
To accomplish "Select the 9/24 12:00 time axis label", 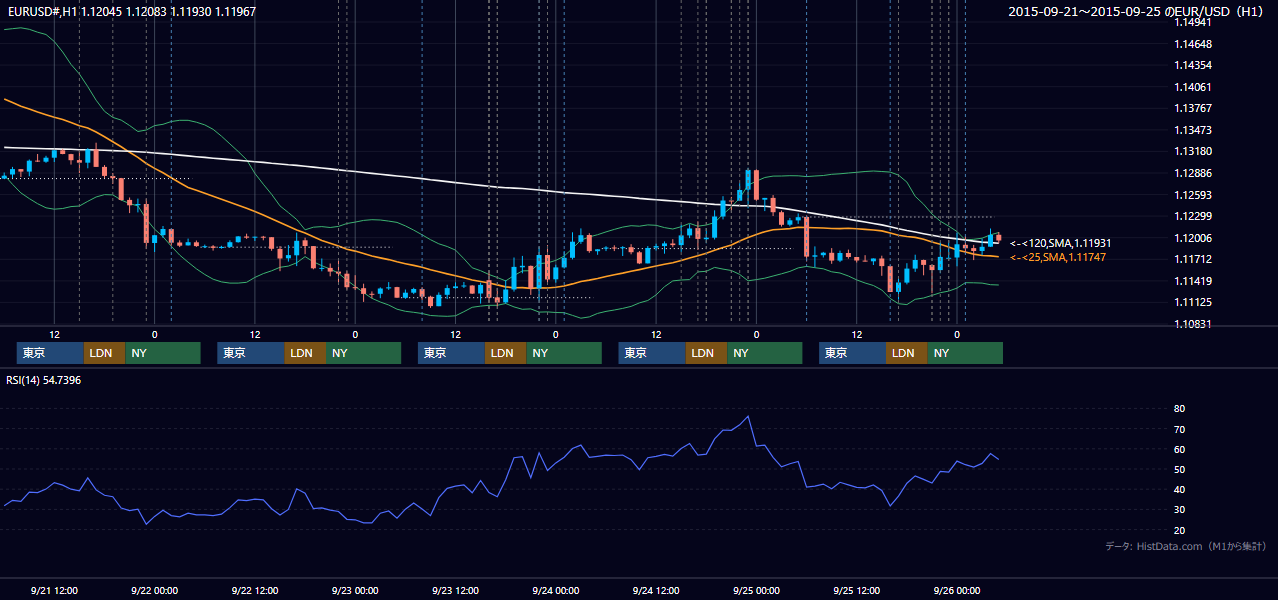I will point(656,590).
